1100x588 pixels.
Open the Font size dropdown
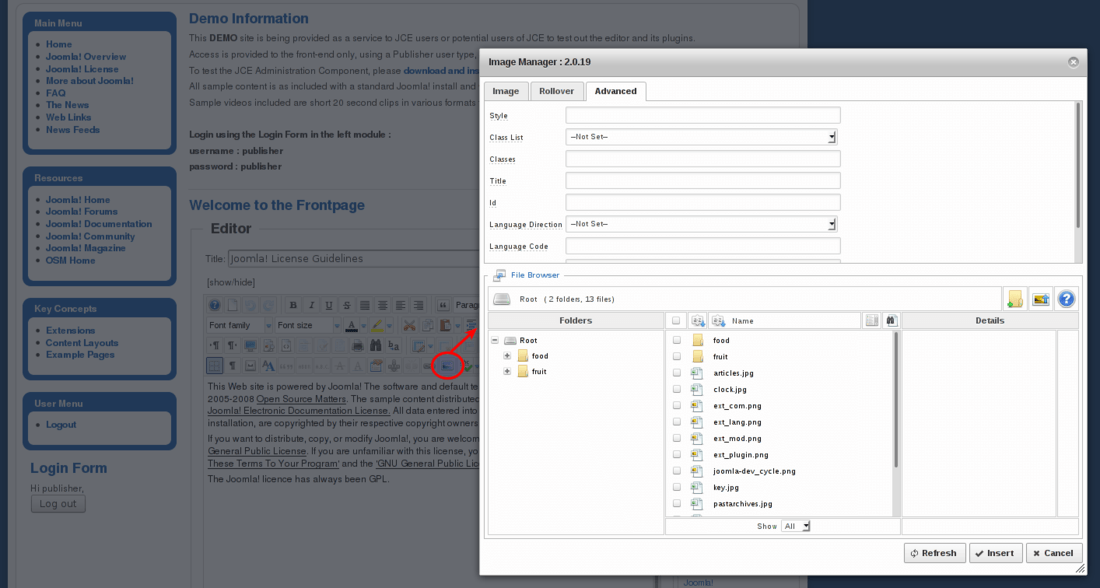(x=308, y=325)
